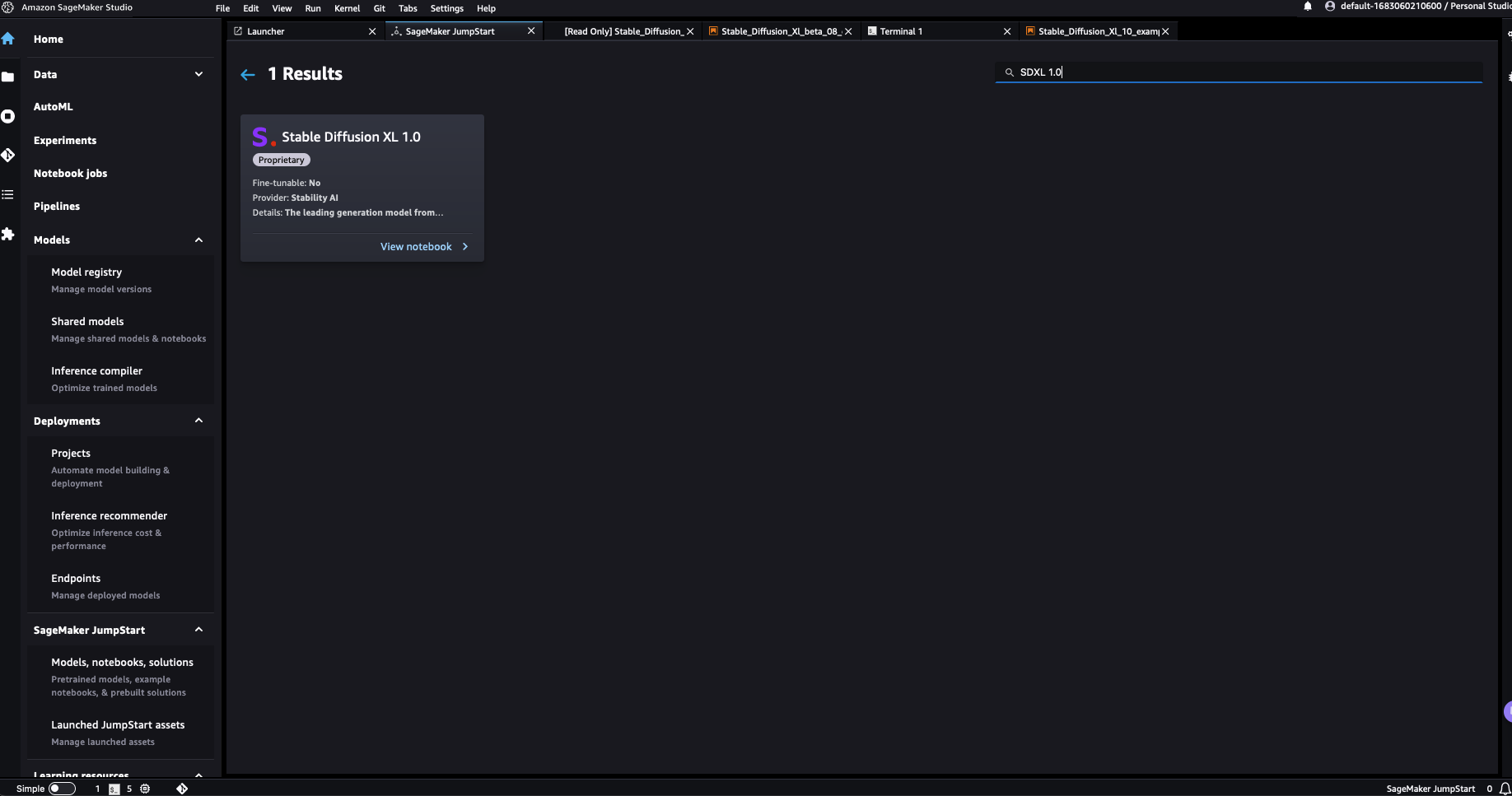
Task: Open AutoML in the sidebar
Action: coord(53,107)
